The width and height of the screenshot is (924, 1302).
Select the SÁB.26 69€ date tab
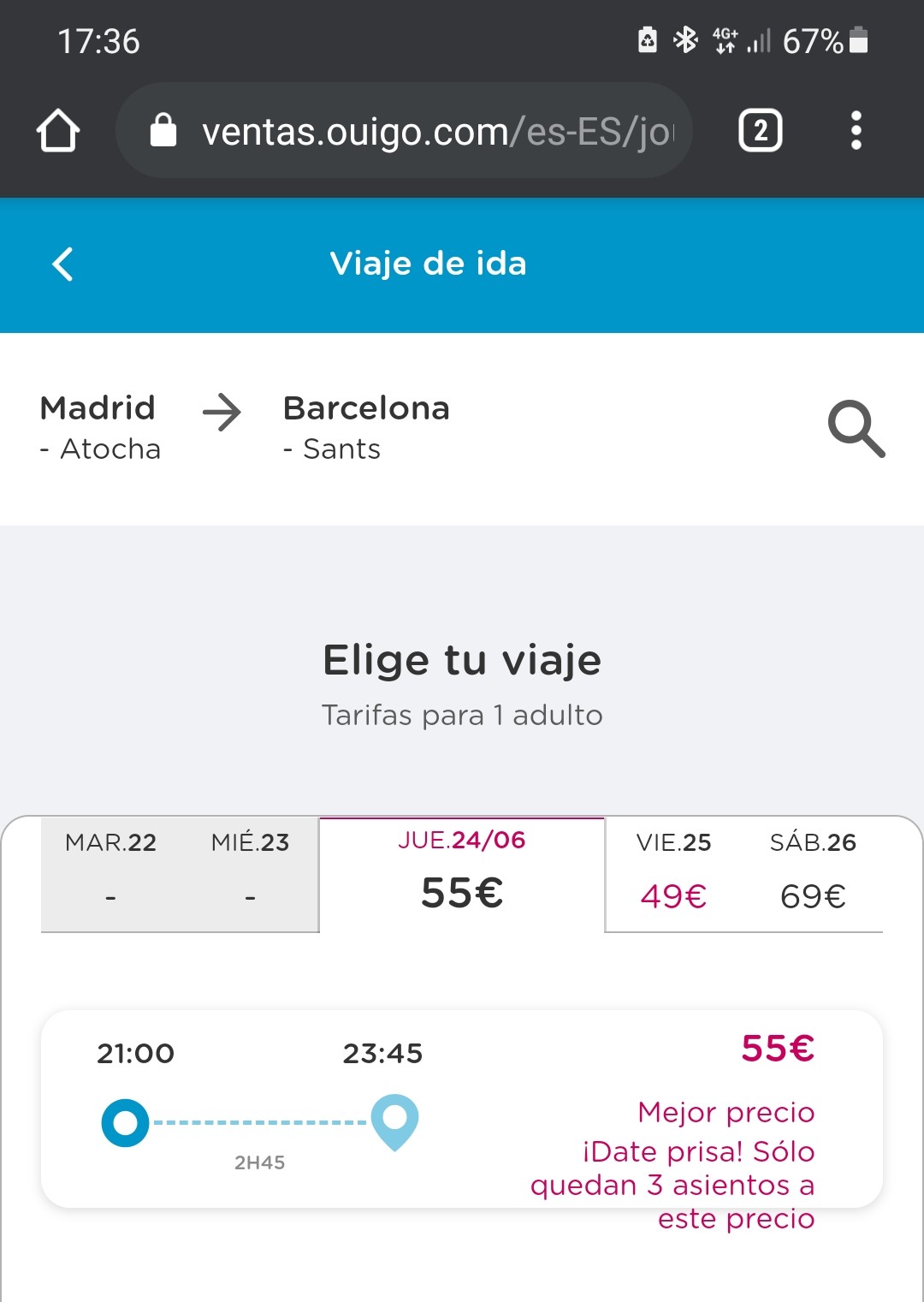813,873
